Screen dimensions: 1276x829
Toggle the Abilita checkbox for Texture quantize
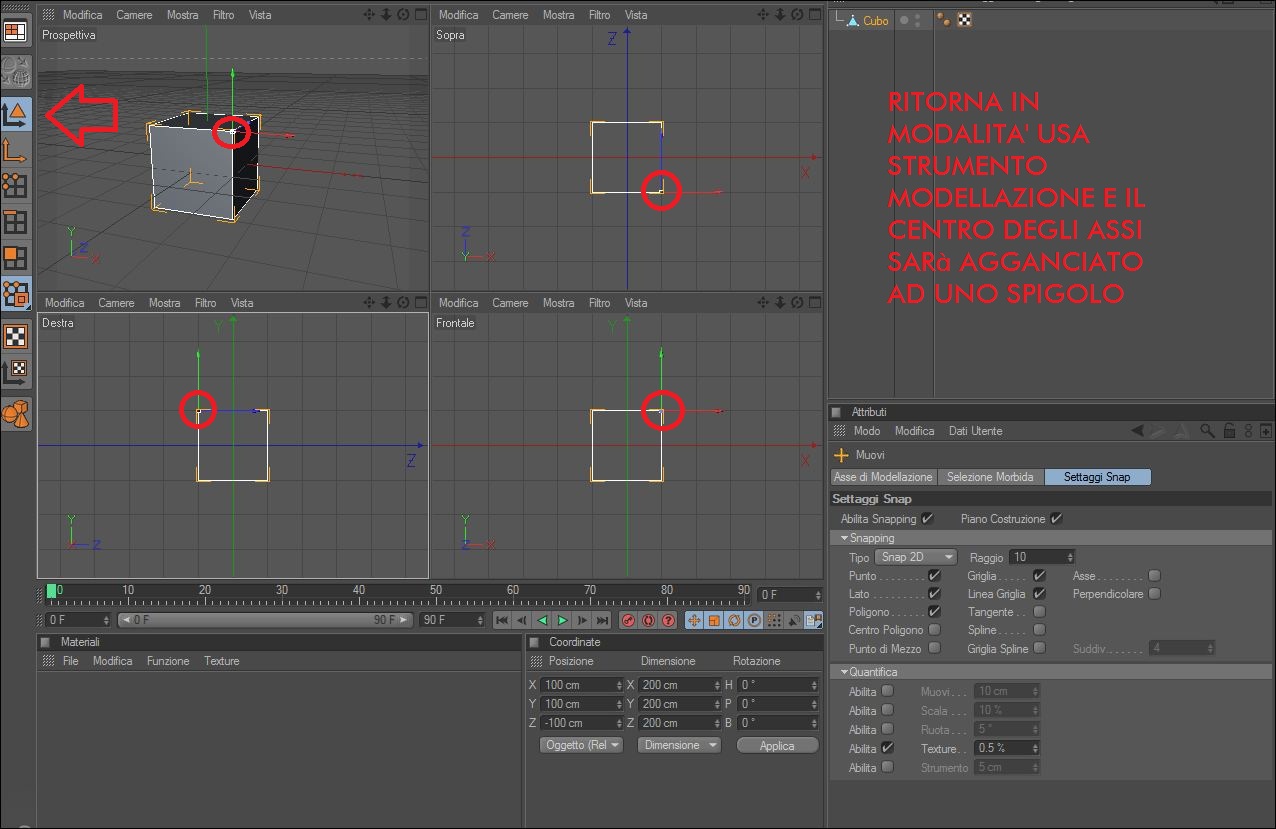(887, 748)
